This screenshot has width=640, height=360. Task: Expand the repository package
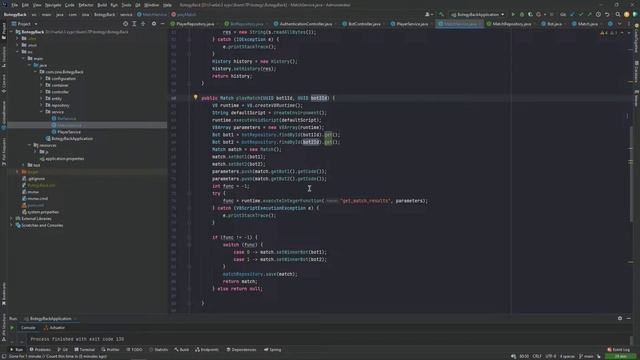click(42, 105)
